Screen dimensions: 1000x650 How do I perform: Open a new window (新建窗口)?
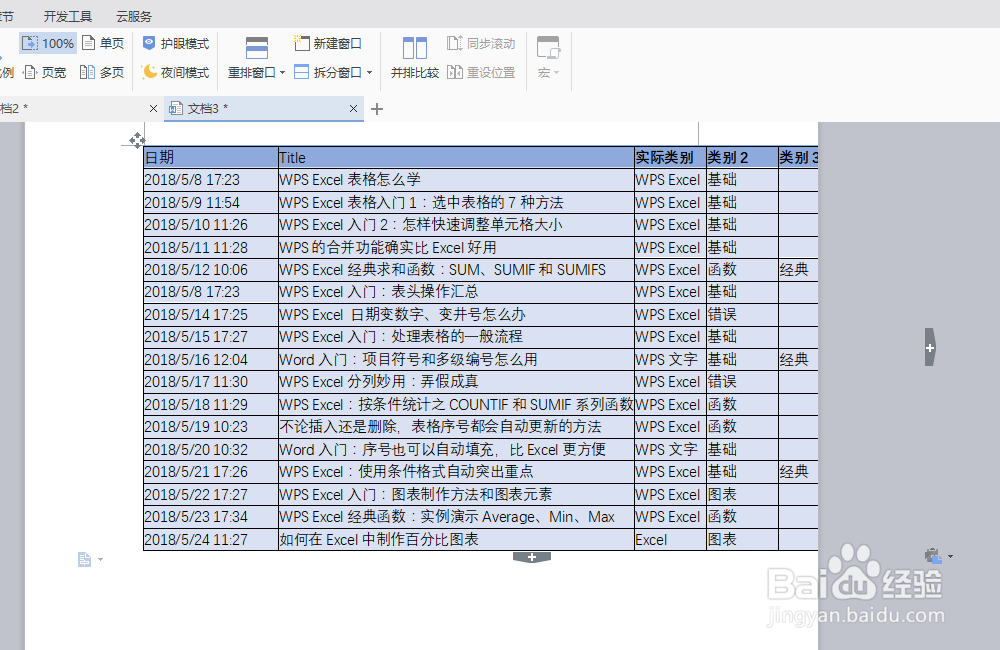[328, 43]
